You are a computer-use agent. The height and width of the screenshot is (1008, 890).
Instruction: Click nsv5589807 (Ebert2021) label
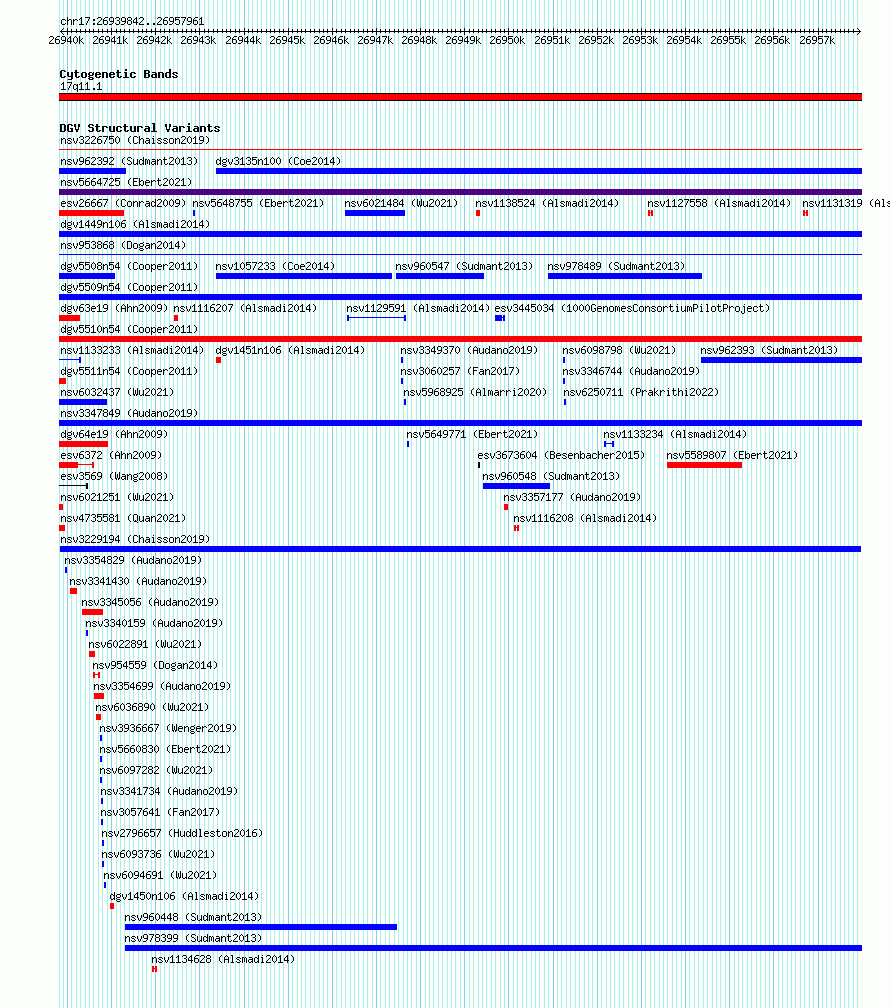(x=732, y=455)
